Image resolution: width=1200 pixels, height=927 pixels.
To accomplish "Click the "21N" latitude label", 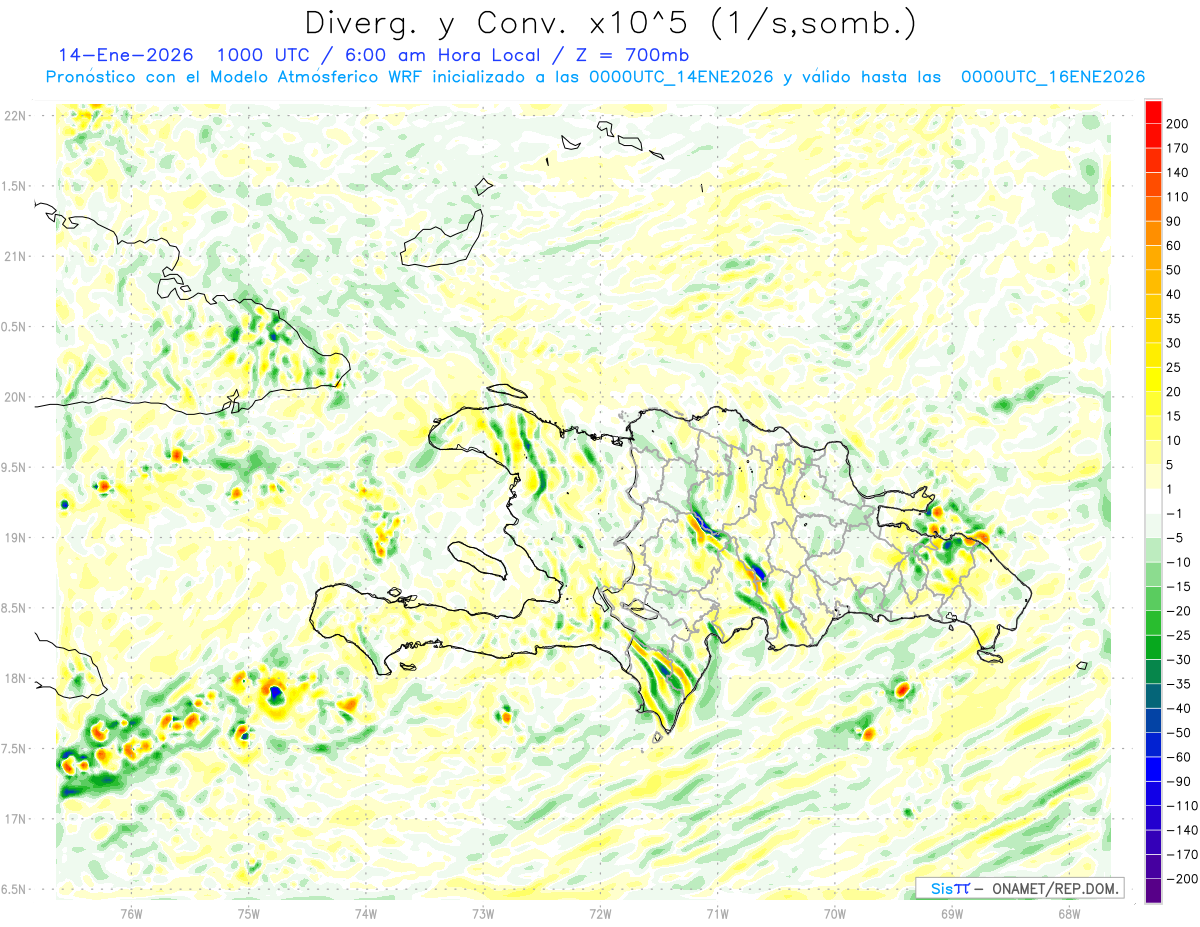I will (14, 256).
